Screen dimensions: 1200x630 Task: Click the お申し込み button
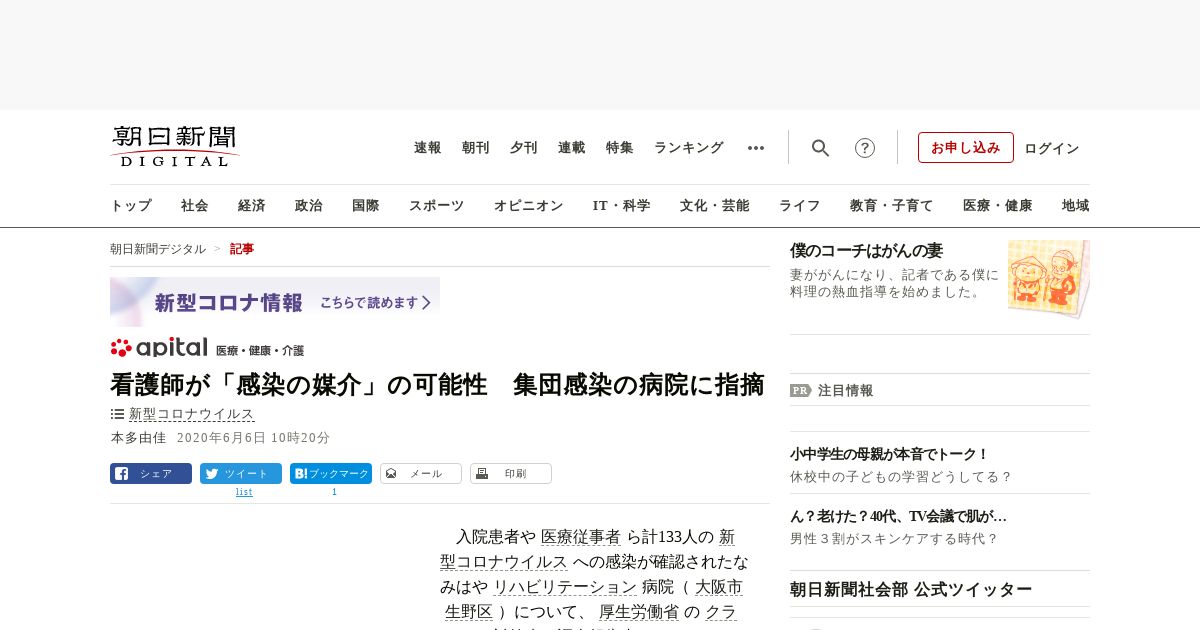tap(966, 148)
